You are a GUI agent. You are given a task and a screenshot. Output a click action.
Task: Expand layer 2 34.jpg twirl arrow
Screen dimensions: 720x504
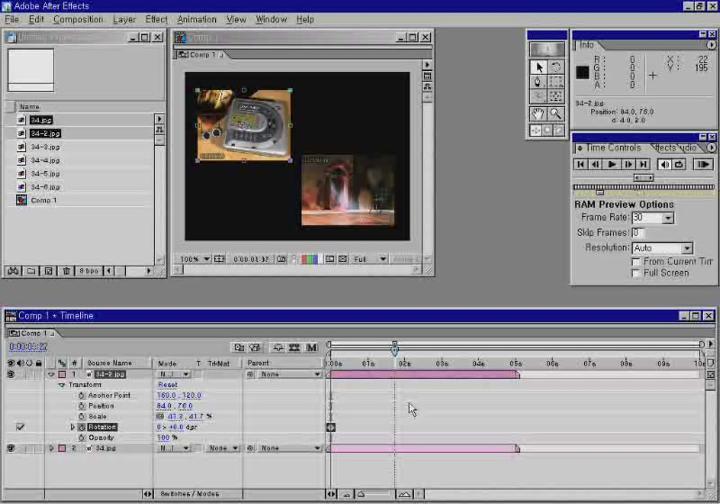coord(51,448)
